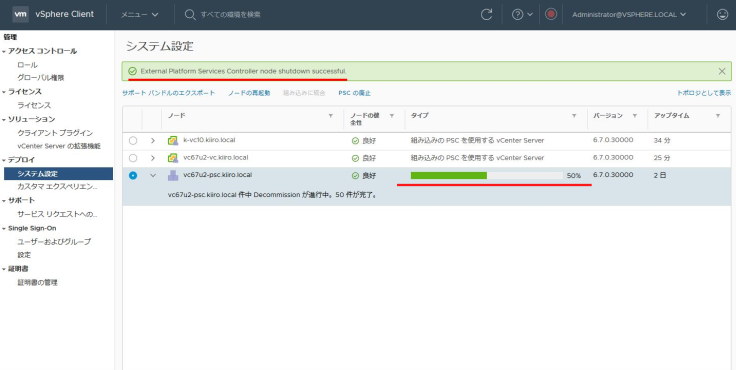
Task: Open filter icon on タイプ column
Action: coord(574,116)
